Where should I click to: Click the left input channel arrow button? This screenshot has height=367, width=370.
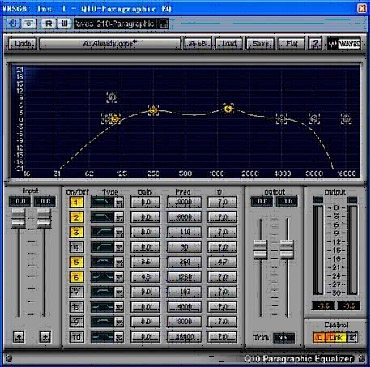point(19,337)
